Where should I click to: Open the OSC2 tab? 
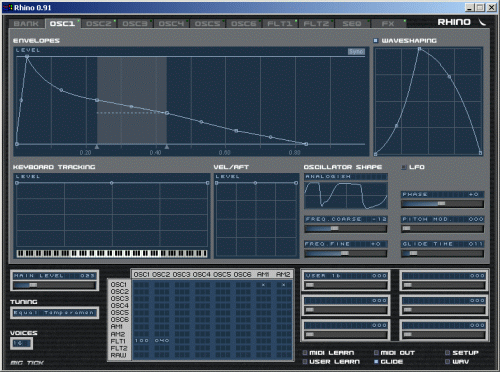pos(99,24)
